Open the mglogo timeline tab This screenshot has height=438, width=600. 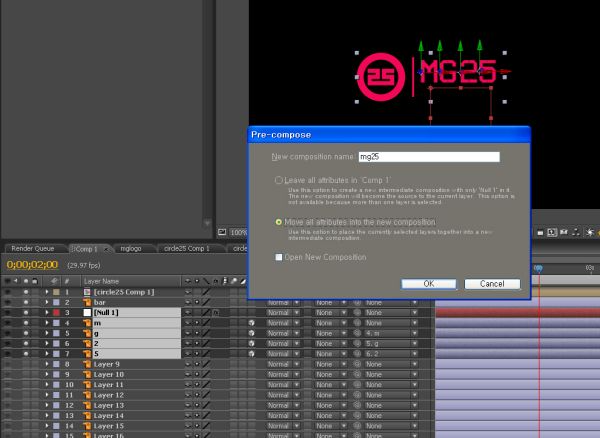point(131,249)
